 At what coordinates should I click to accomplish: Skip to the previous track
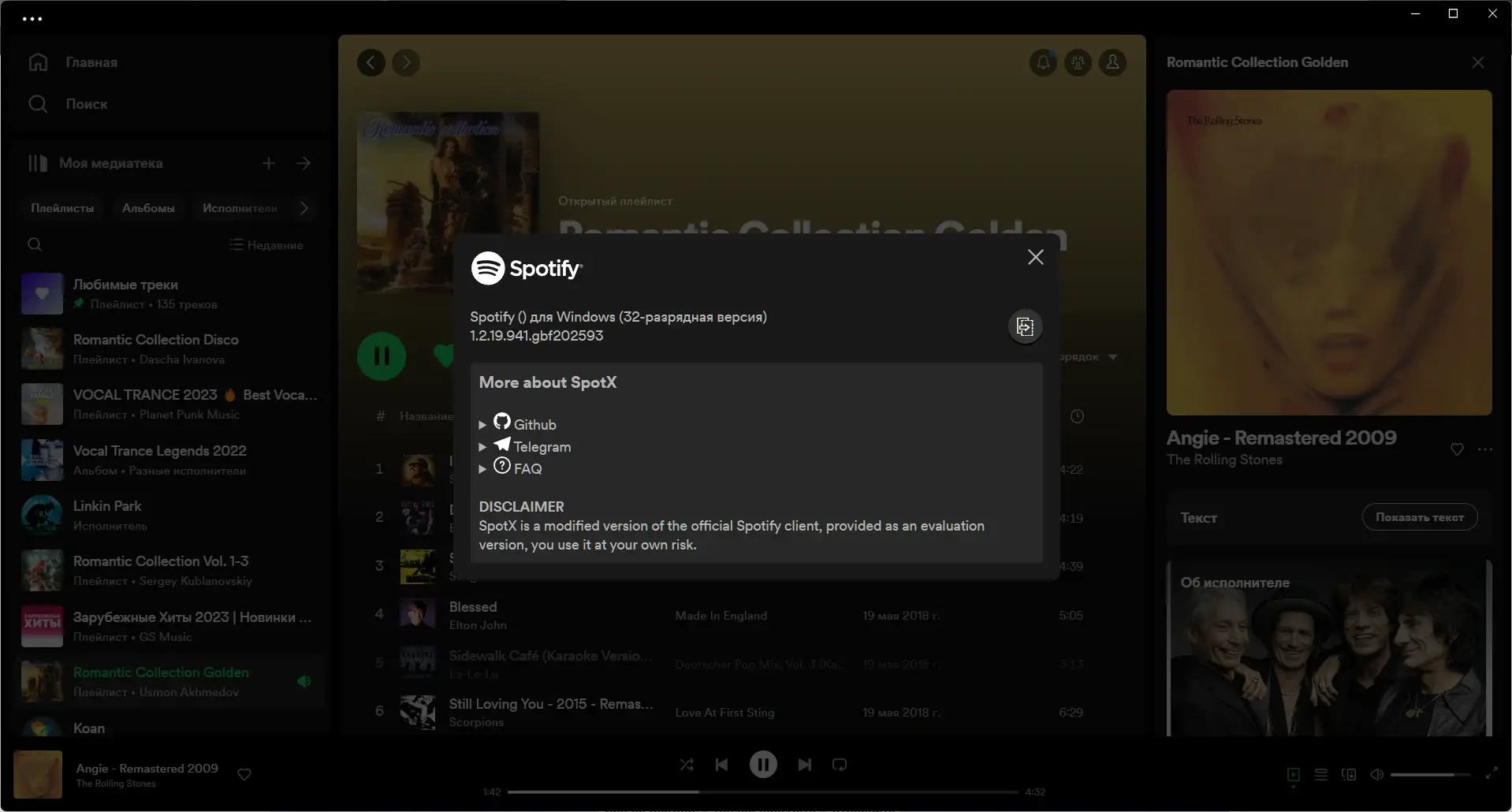pos(721,765)
